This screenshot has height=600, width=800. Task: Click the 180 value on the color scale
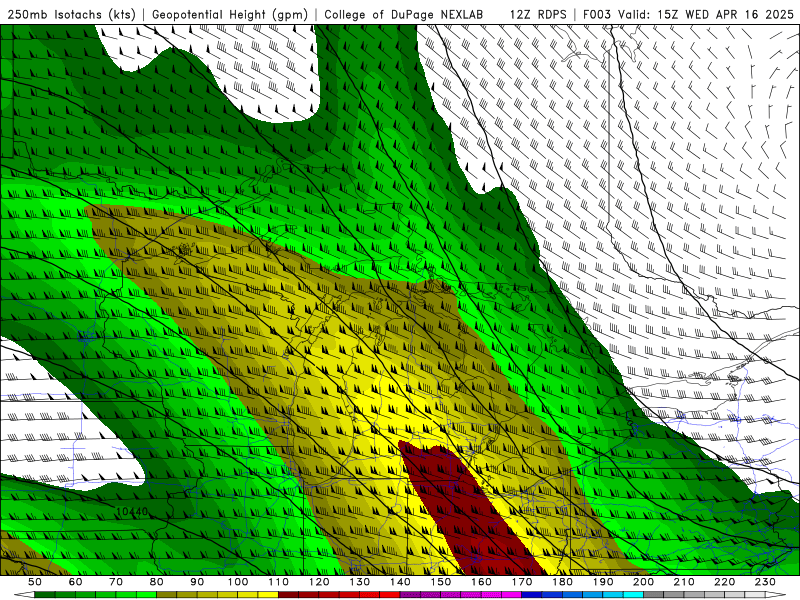pos(562,582)
